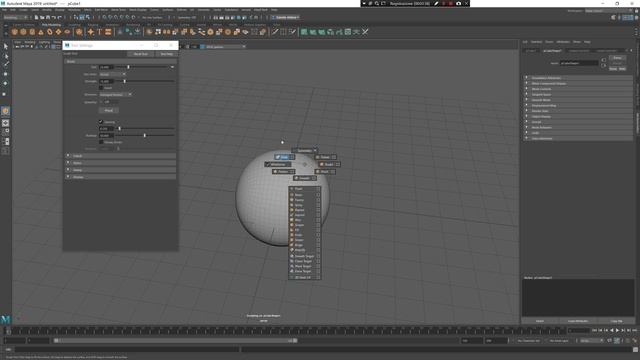Activate the Move tool in toolbox

pos(6,74)
